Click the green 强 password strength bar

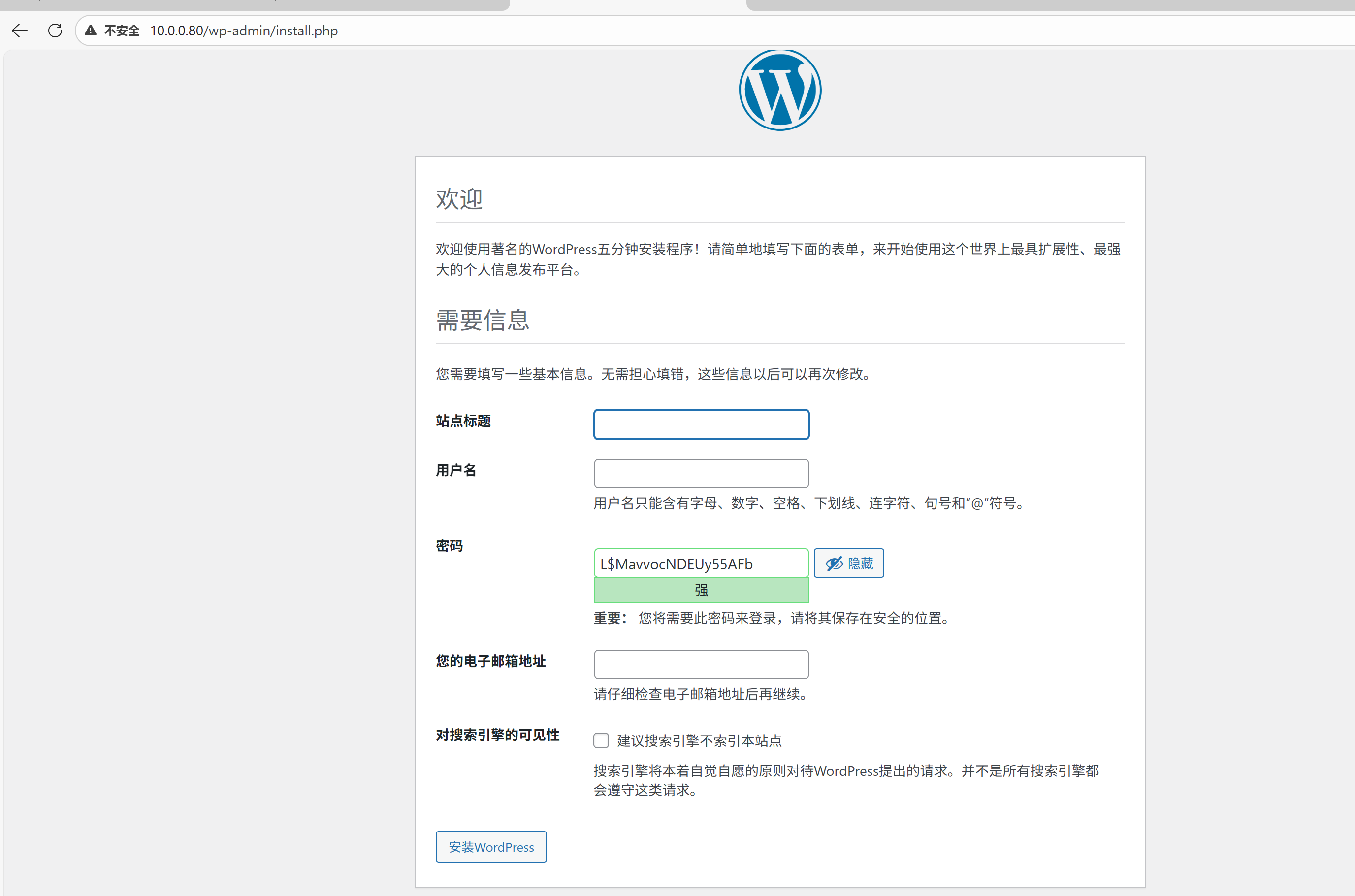click(x=701, y=590)
